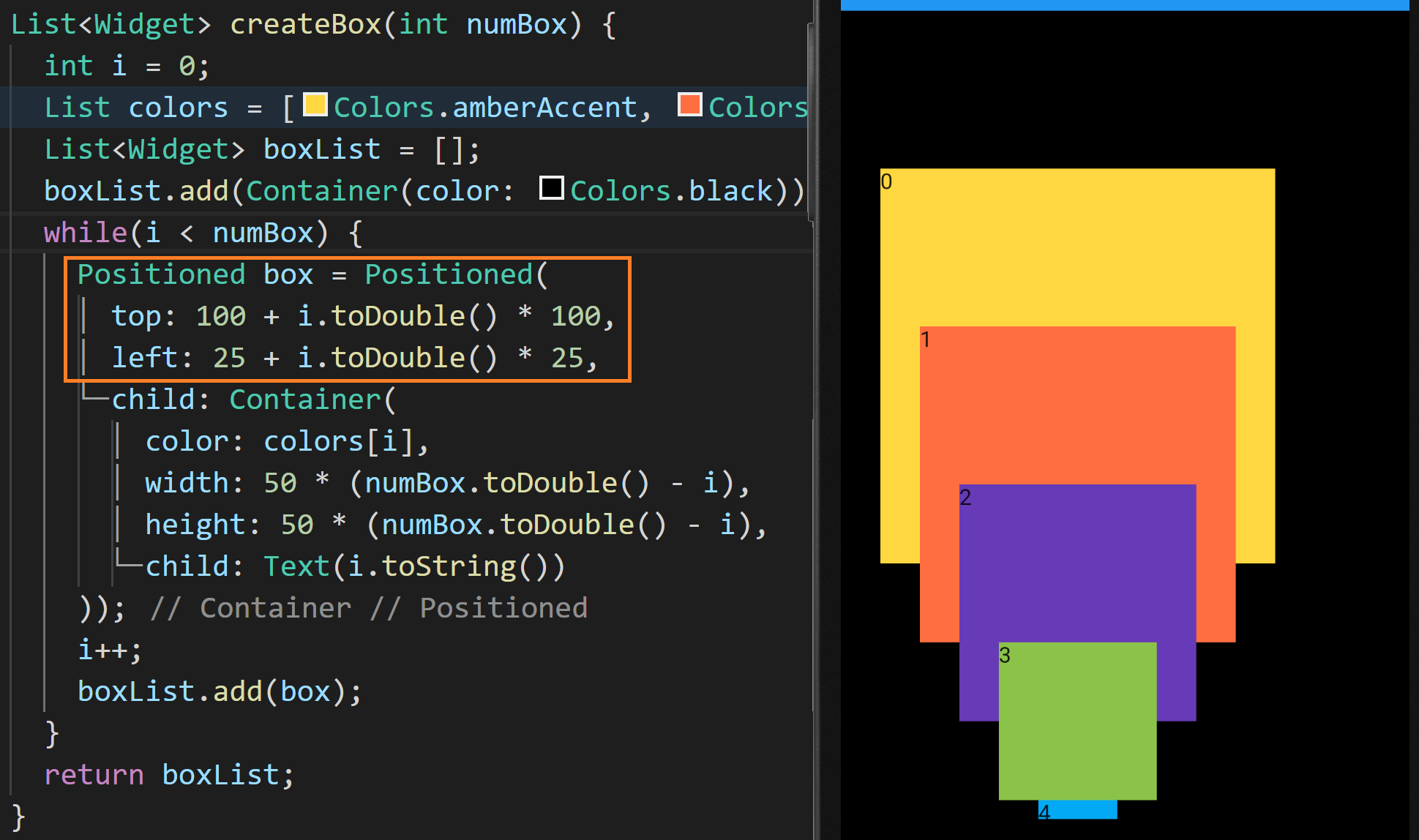Image resolution: width=1419 pixels, height=840 pixels.
Task: Click the return keyword
Action: [94, 775]
